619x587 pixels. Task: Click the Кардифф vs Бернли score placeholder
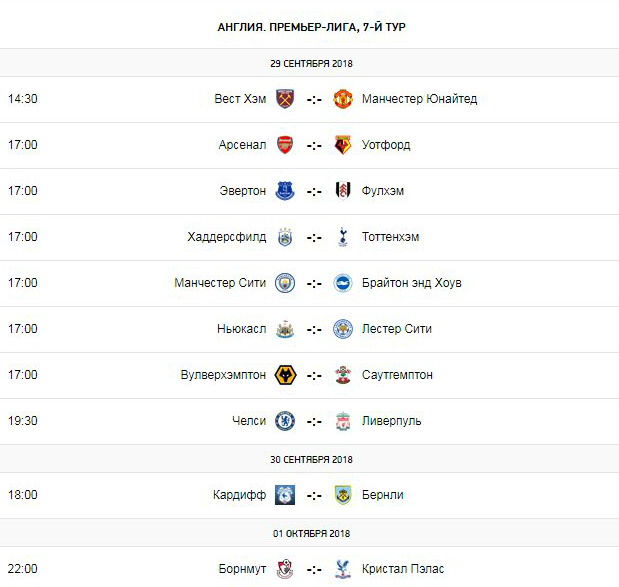[314, 495]
